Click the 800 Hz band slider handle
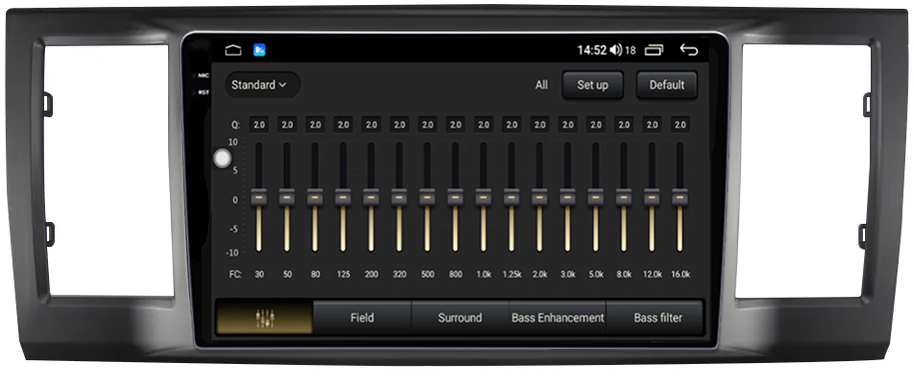Viewport: 914px width, 381px height. click(455, 197)
